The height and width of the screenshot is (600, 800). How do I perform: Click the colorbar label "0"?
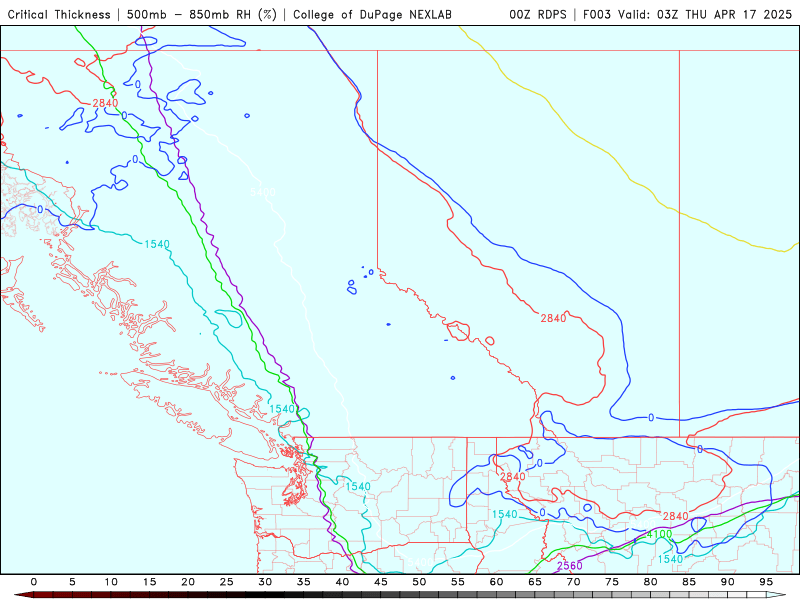point(34,582)
